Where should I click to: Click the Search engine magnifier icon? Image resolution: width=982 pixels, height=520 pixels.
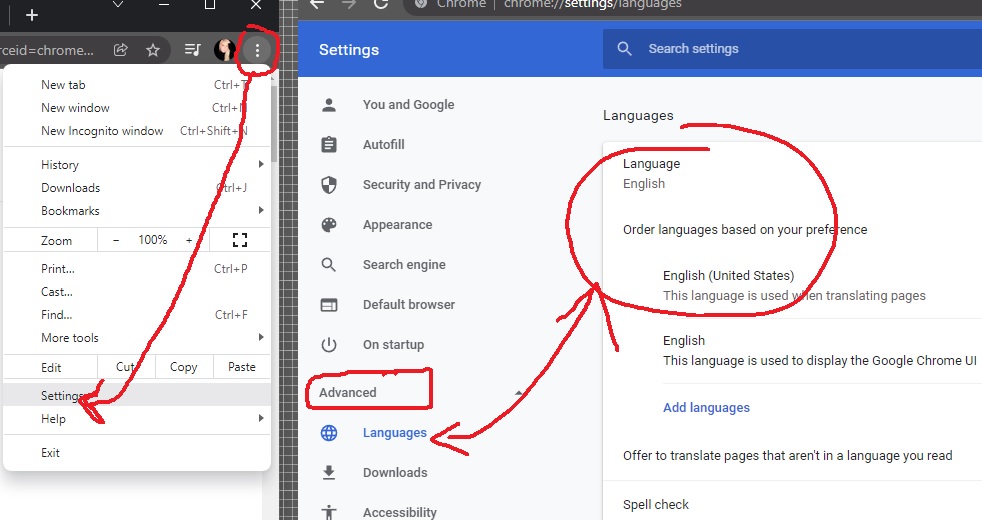(x=329, y=264)
